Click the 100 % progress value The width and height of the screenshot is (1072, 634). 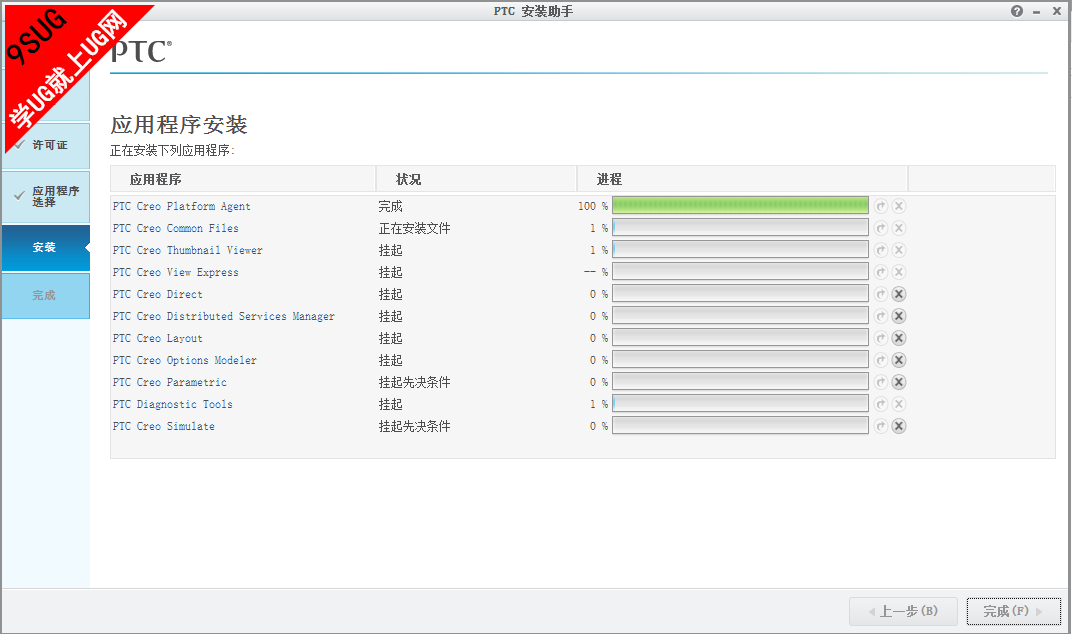[593, 206]
